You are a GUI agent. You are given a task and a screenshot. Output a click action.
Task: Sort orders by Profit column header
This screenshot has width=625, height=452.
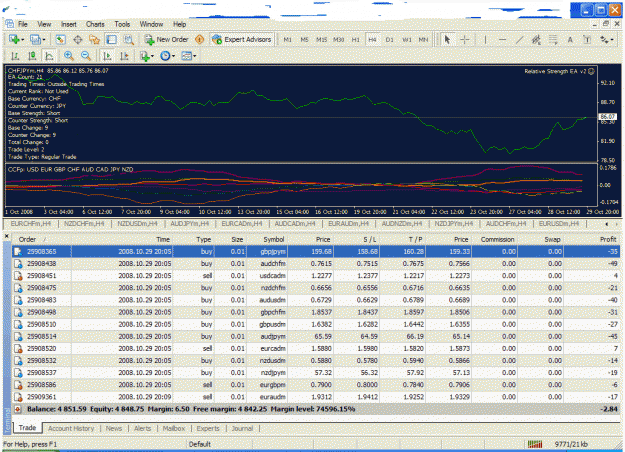608,239
